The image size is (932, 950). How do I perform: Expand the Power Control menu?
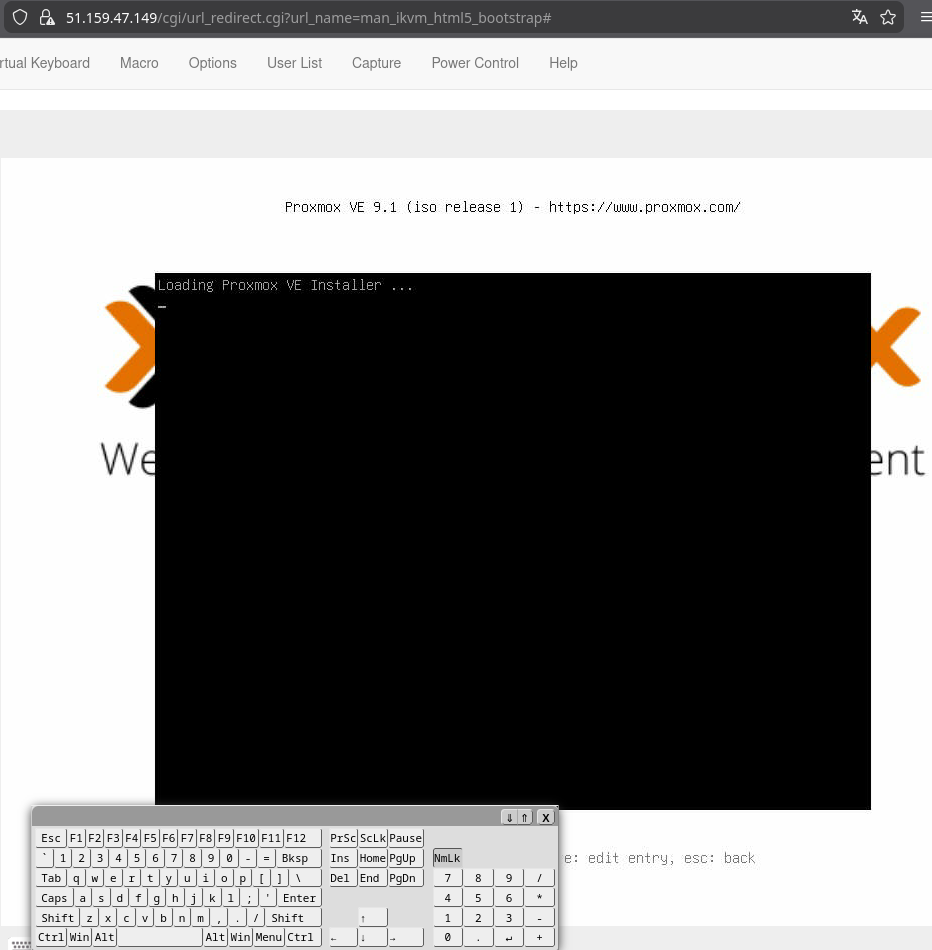[x=475, y=63]
